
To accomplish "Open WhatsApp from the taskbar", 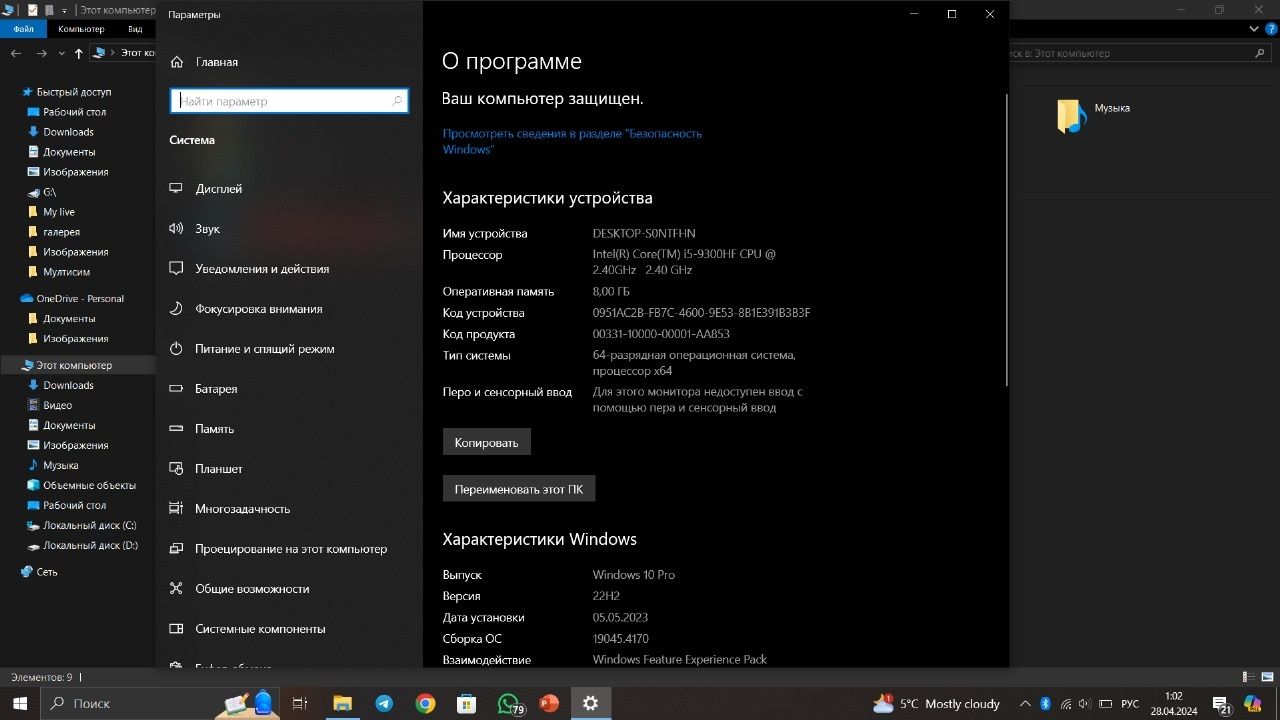I will [x=509, y=704].
